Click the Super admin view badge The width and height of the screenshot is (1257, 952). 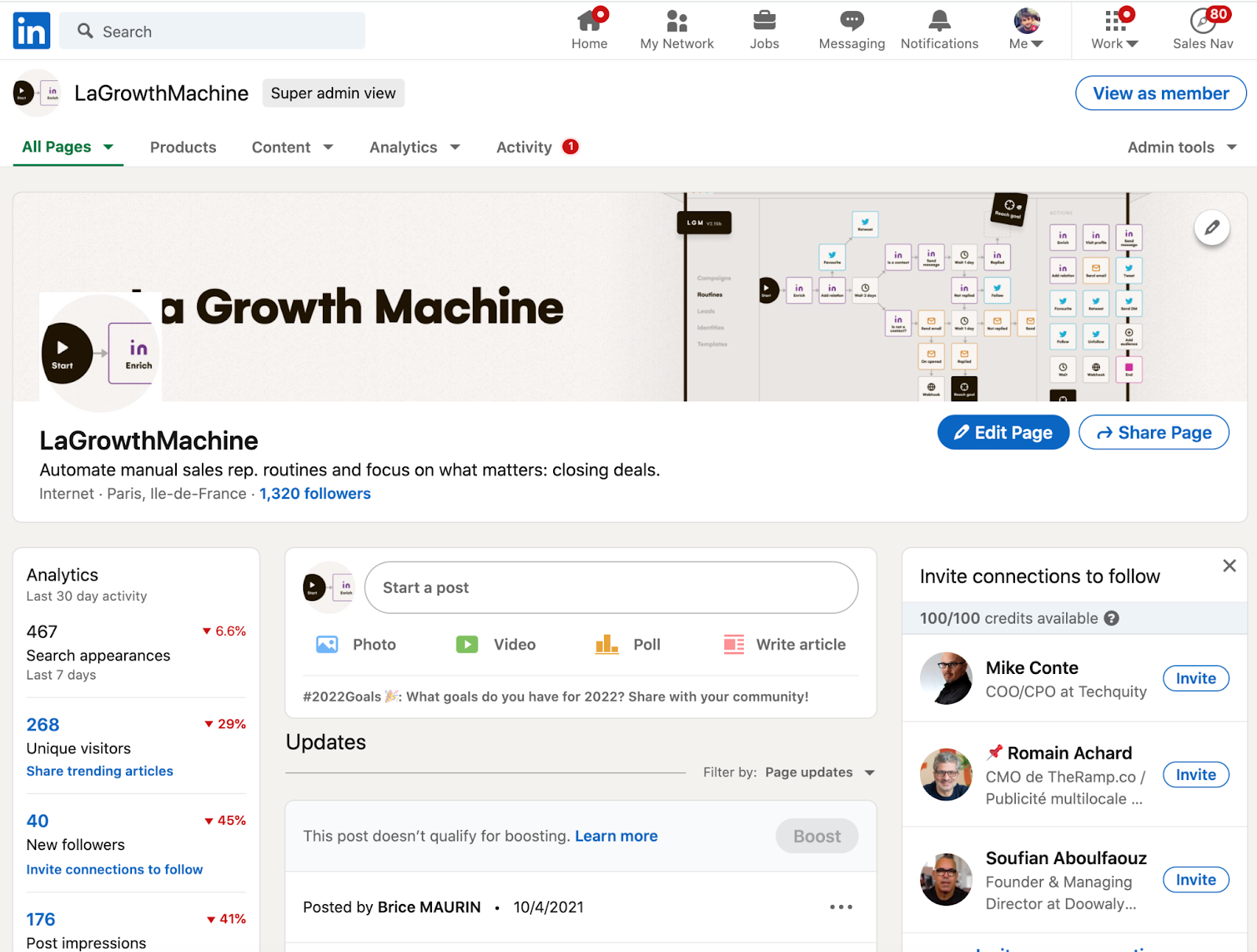tap(333, 93)
